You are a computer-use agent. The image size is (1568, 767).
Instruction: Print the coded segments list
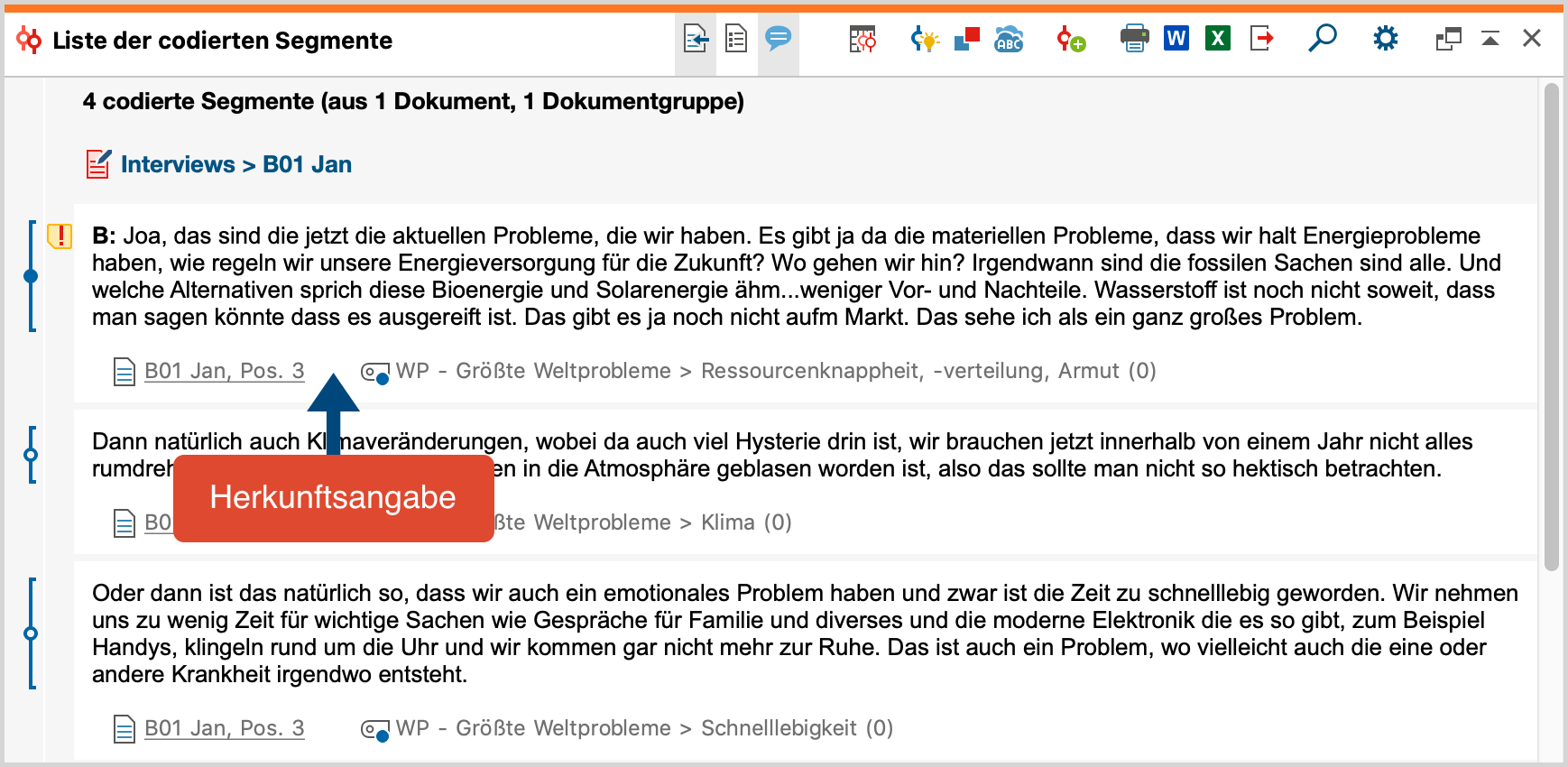pyautogui.click(x=1134, y=39)
